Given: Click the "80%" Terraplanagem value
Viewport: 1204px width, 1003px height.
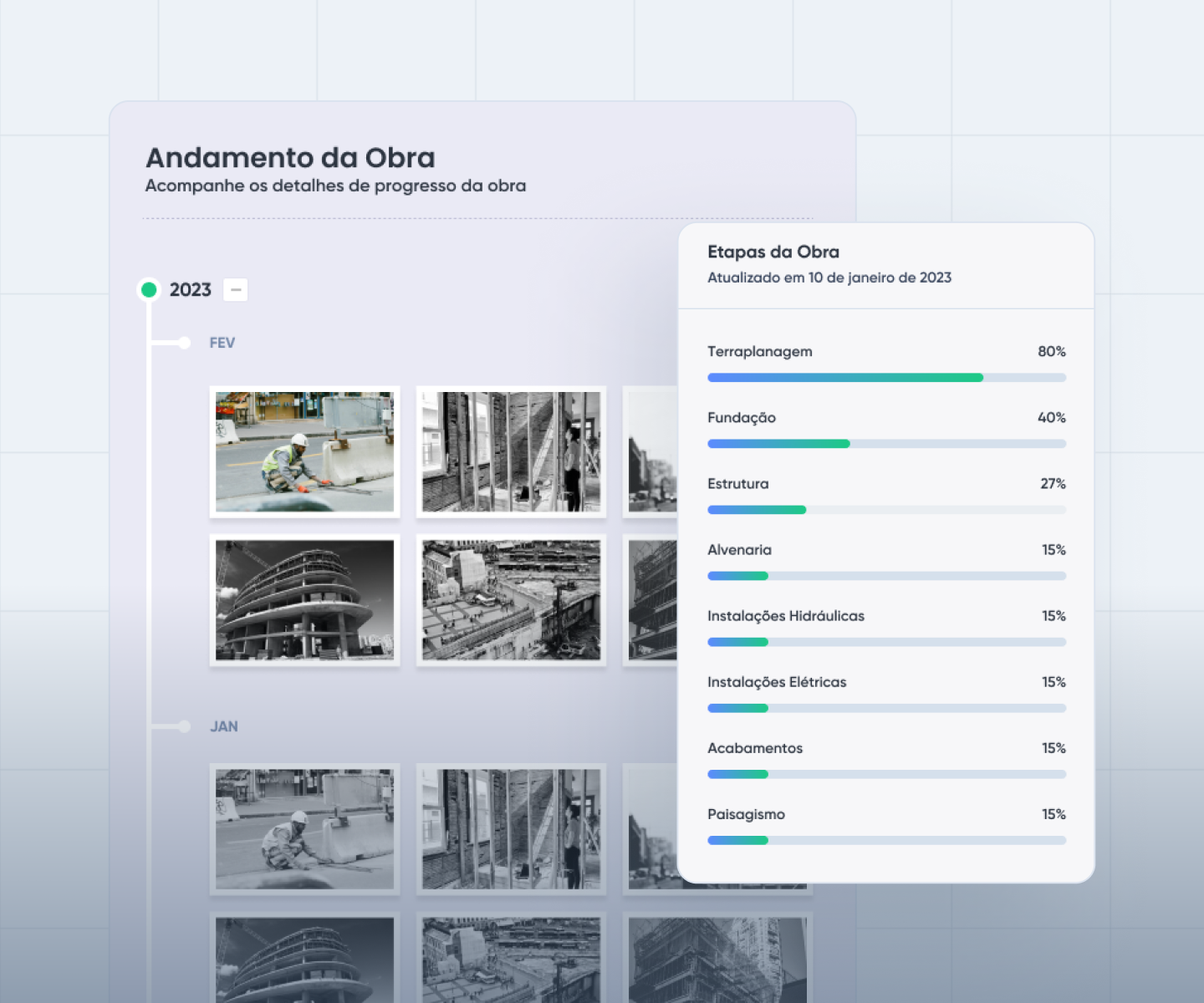Looking at the screenshot, I should (x=1052, y=352).
